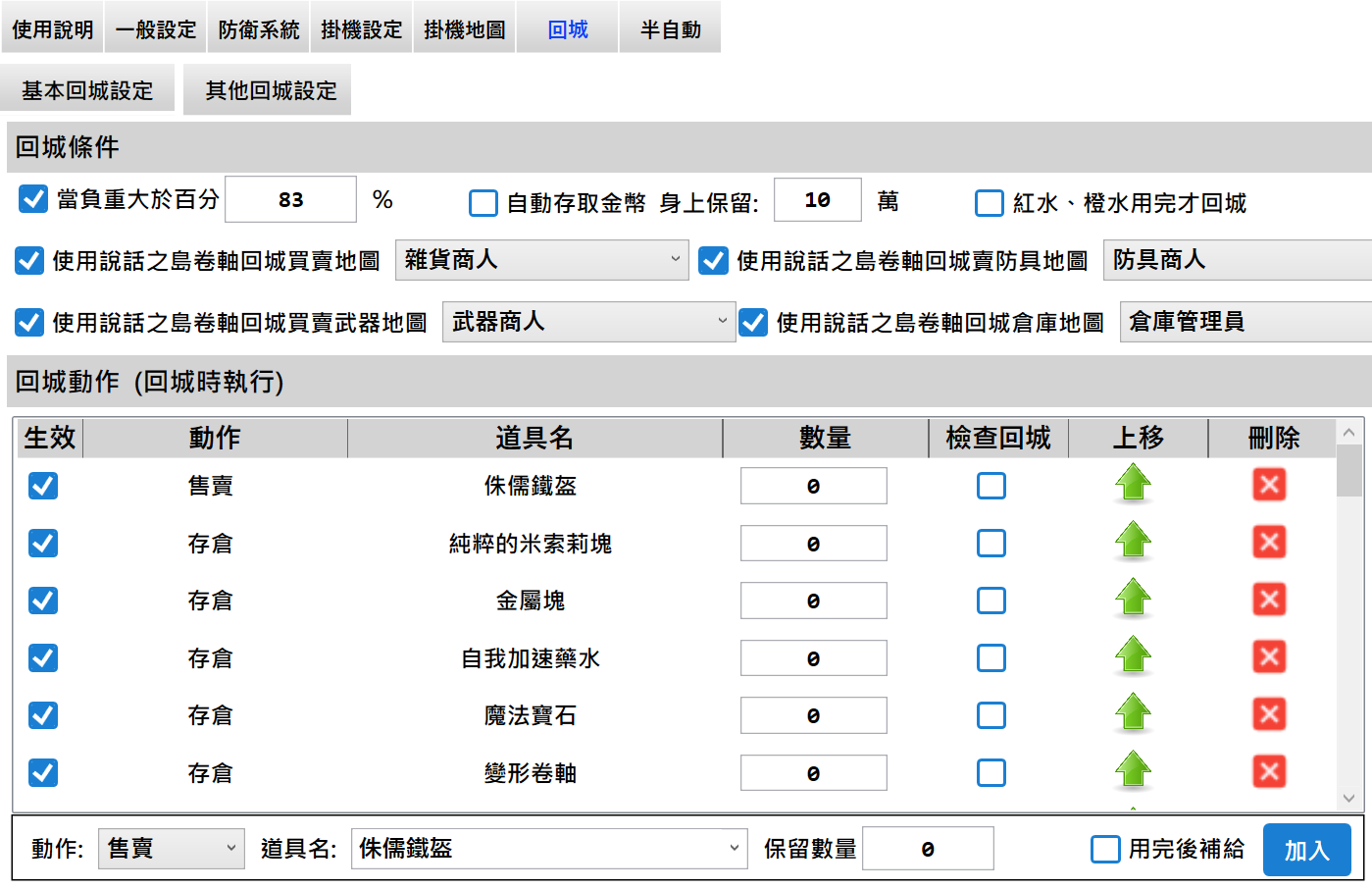The height and width of the screenshot is (889, 1372).
Task: Move up the 魔法寶石 row
Action: 1133,714
